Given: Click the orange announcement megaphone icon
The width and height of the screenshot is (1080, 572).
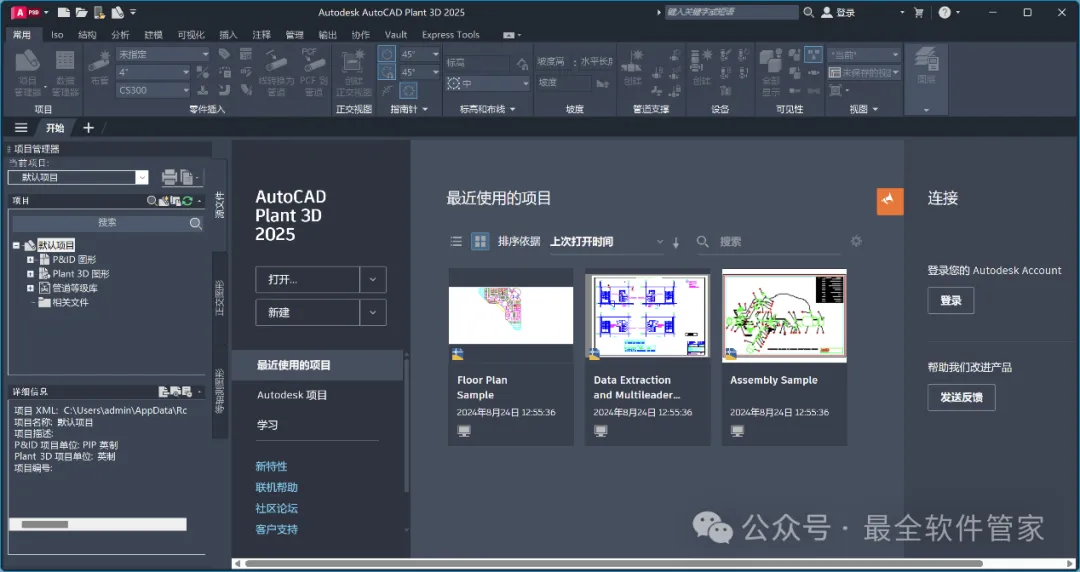Looking at the screenshot, I should 890,201.
